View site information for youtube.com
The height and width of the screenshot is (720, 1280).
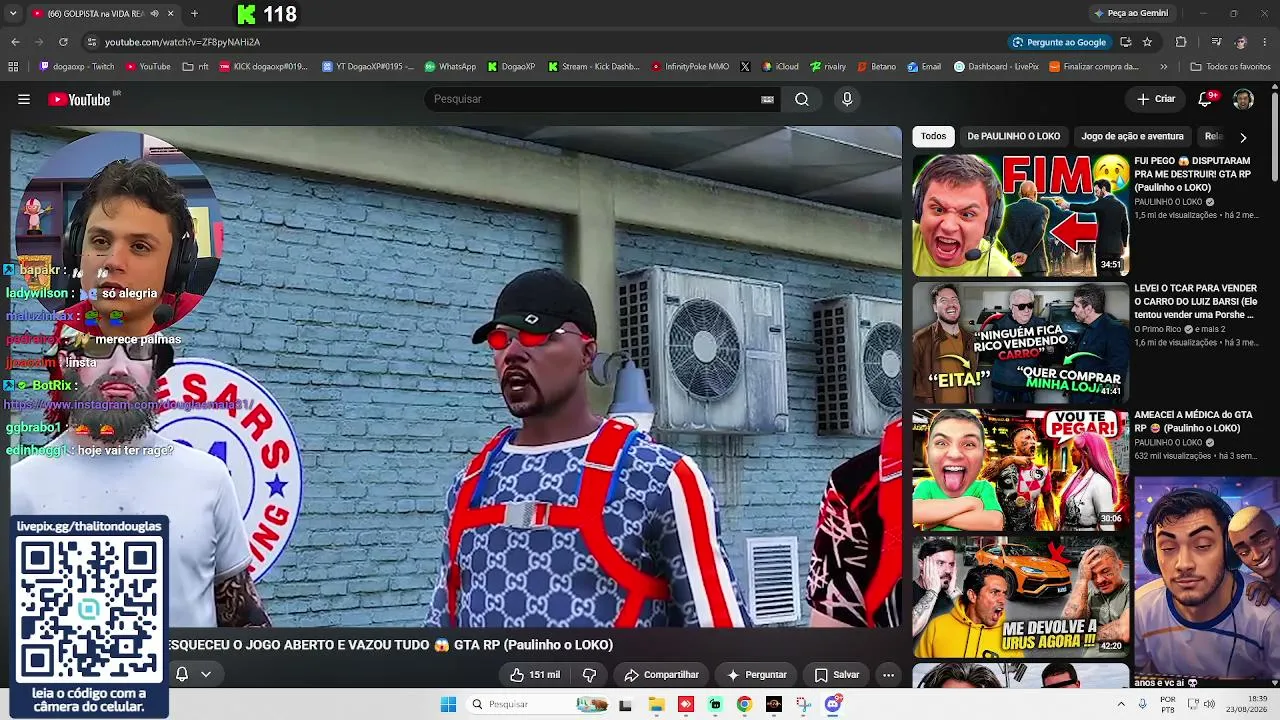click(91, 42)
